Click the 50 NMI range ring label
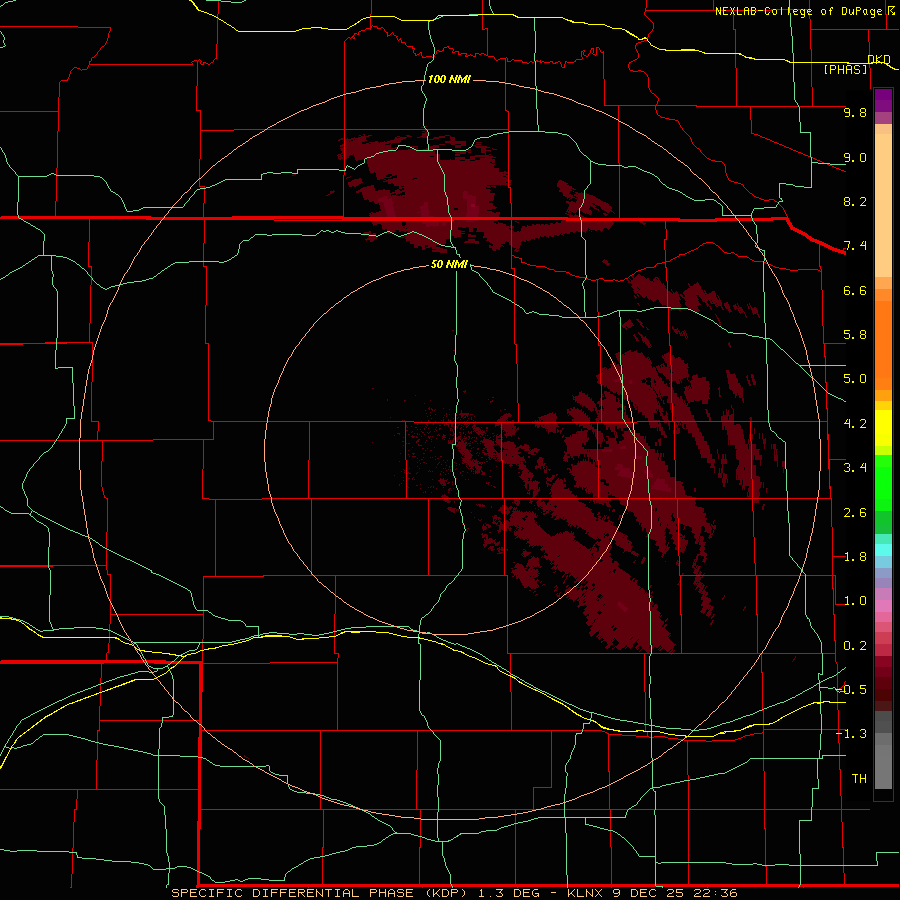The image size is (900, 900). [x=449, y=264]
